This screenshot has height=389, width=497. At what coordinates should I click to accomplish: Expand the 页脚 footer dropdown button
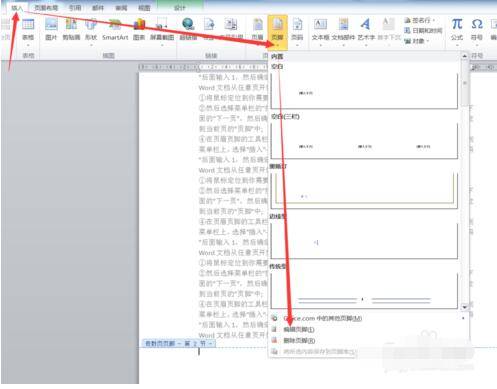[277, 32]
